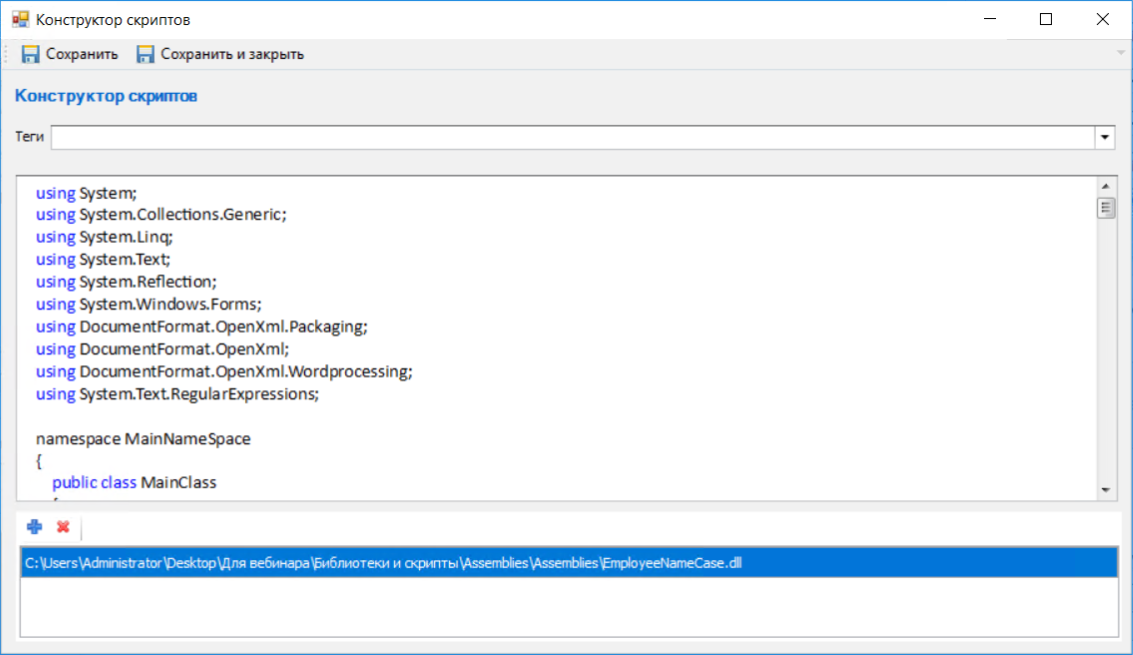Click the code editor scroll up arrow

point(1106,186)
